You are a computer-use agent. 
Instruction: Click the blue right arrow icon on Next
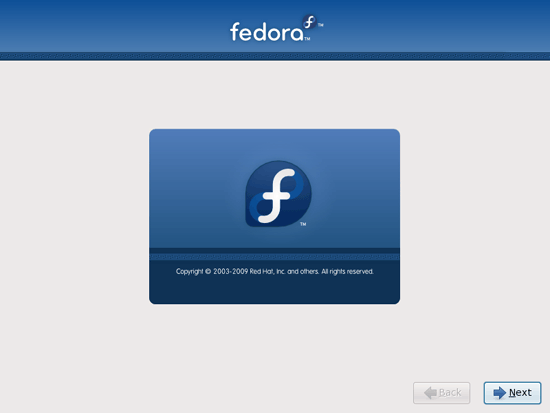(499, 393)
